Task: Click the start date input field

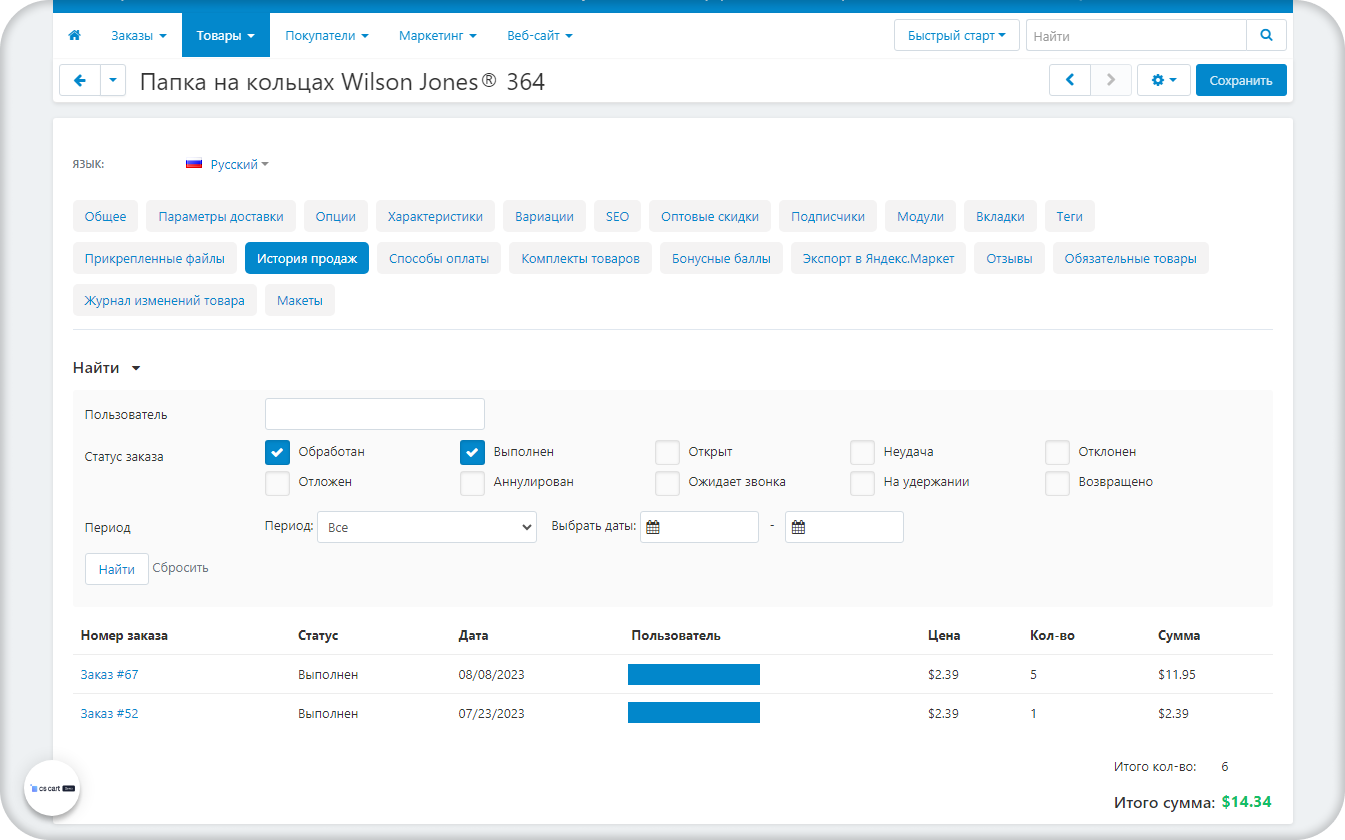Action: [x=699, y=527]
